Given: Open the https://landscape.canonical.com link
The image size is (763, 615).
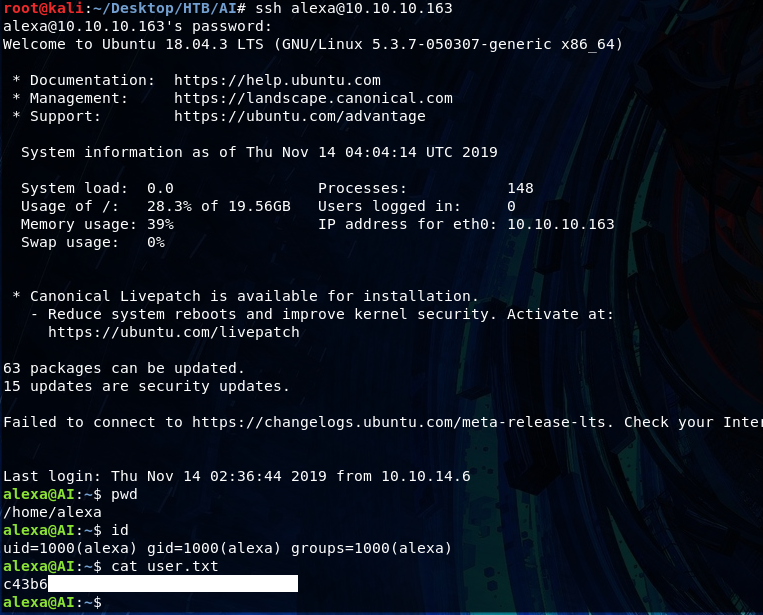Looking at the screenshot, I should pyautogui.click(x=313, y=98).
